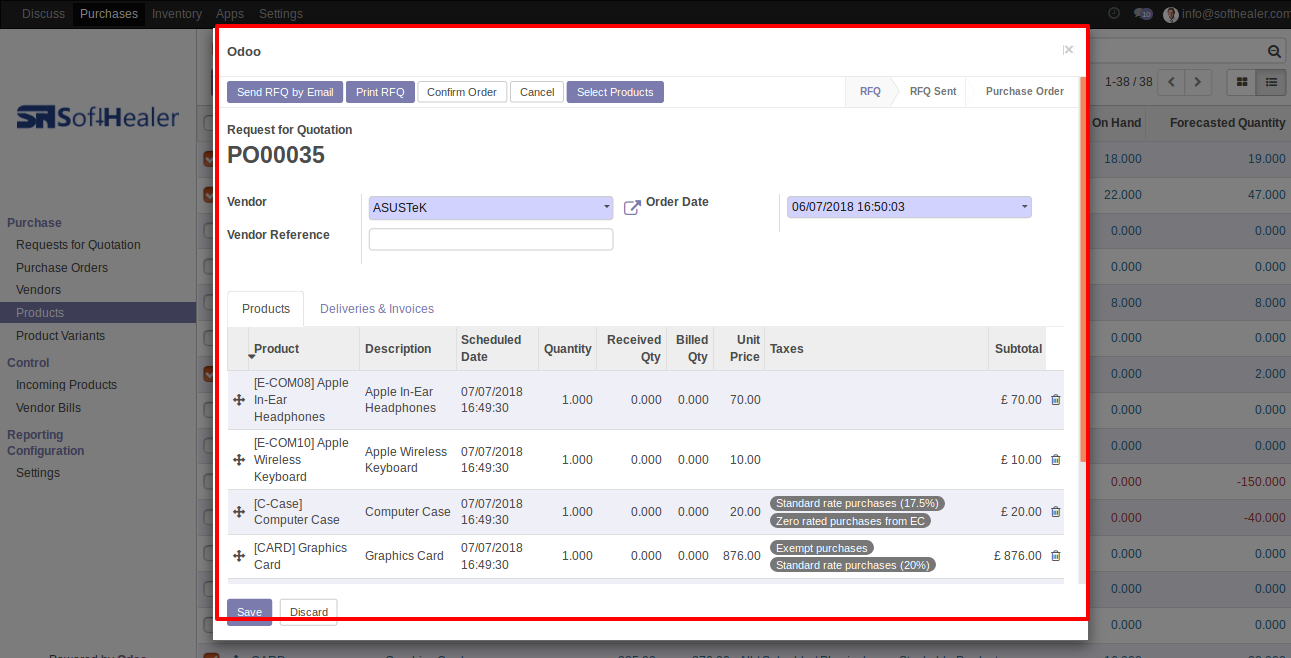Open Incoming Products in sidebar
Viewport: 1291px width, 658px height.
(x=66, y=385)
